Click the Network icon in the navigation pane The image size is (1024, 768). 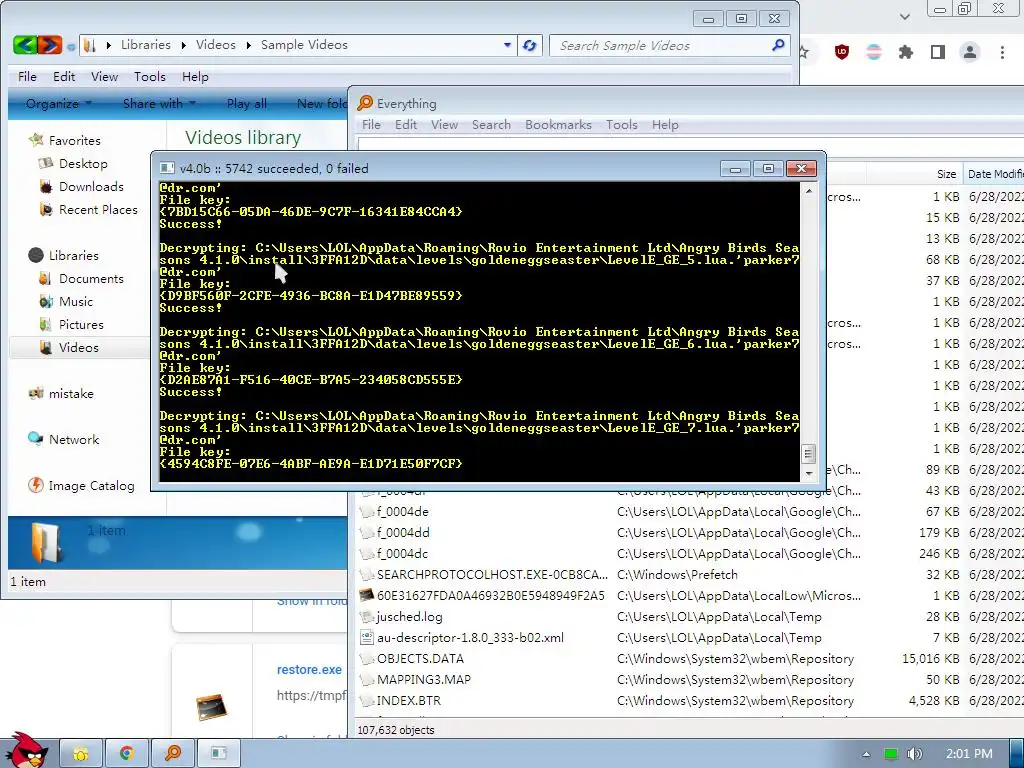[36, 439]
